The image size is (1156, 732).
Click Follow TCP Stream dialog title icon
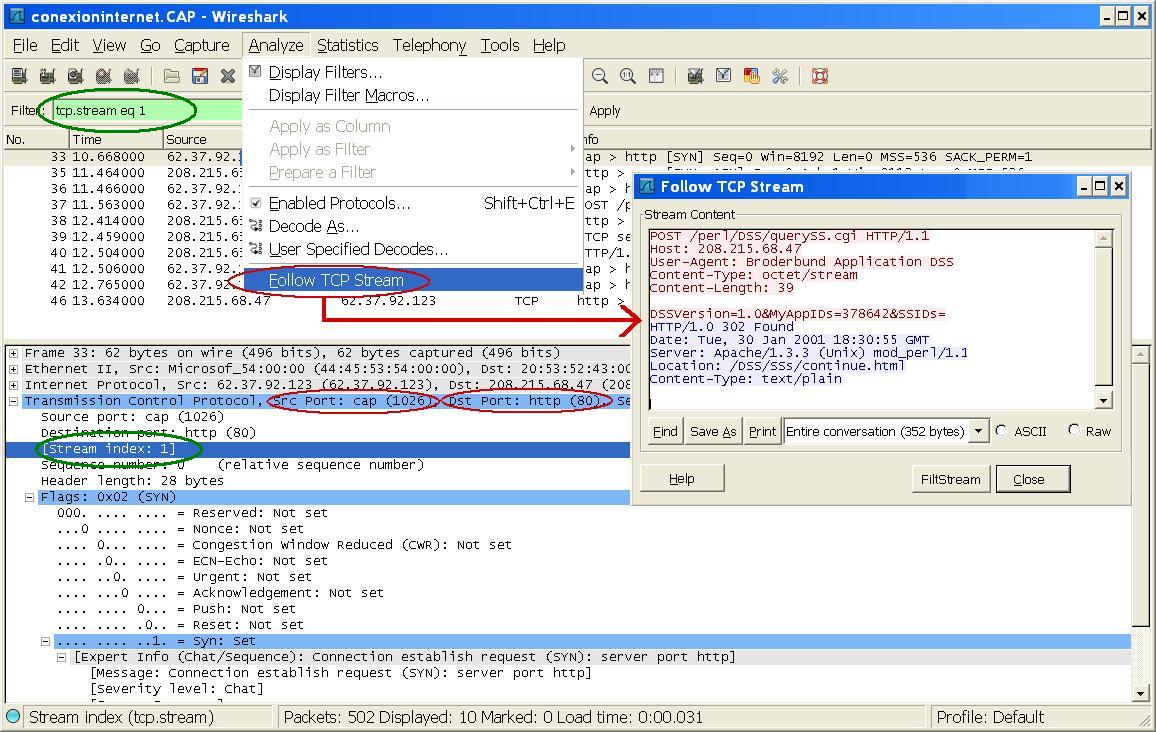coord(648,187)
